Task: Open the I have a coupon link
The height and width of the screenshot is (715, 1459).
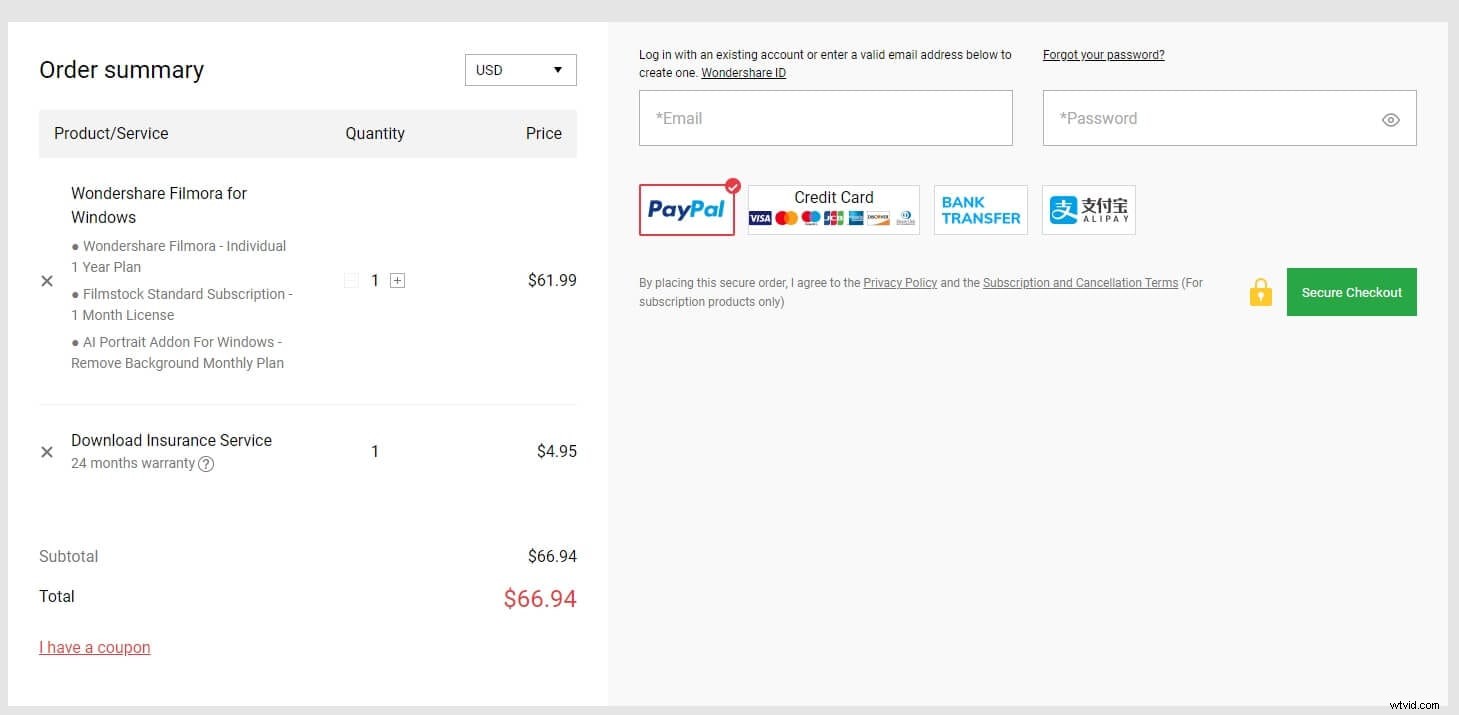Action: (x=95, y=647)
